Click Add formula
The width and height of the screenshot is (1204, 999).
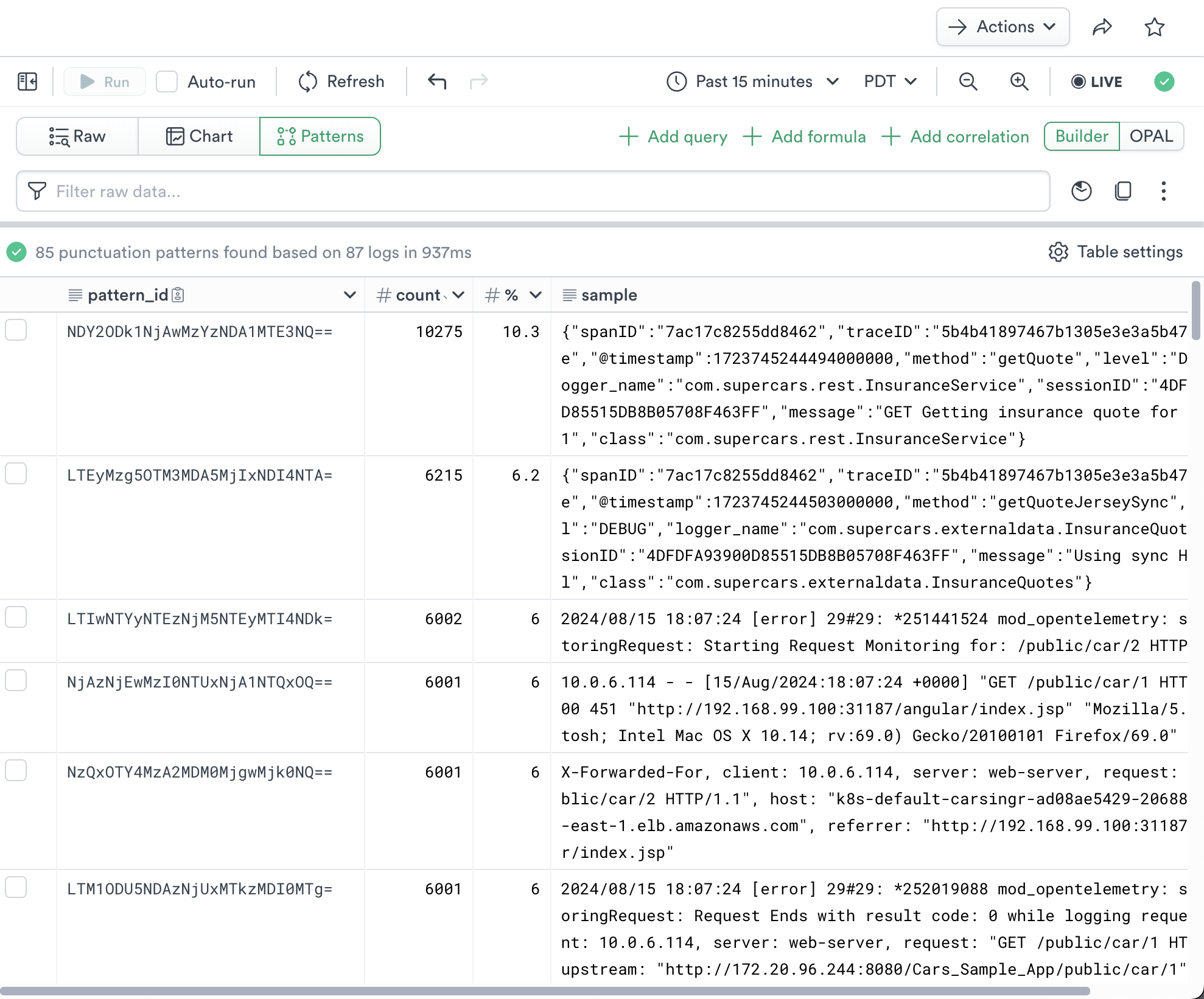(804, 136)
